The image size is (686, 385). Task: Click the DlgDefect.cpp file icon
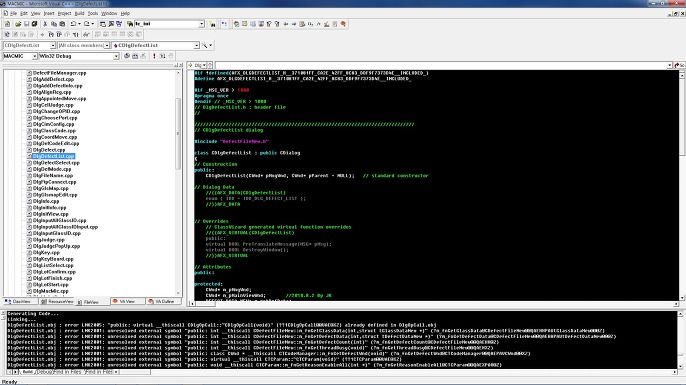point(29,150)
